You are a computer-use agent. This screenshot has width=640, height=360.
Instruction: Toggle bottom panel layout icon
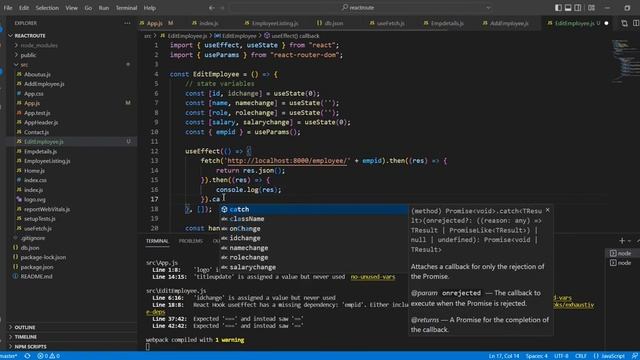tap(568, 8)
